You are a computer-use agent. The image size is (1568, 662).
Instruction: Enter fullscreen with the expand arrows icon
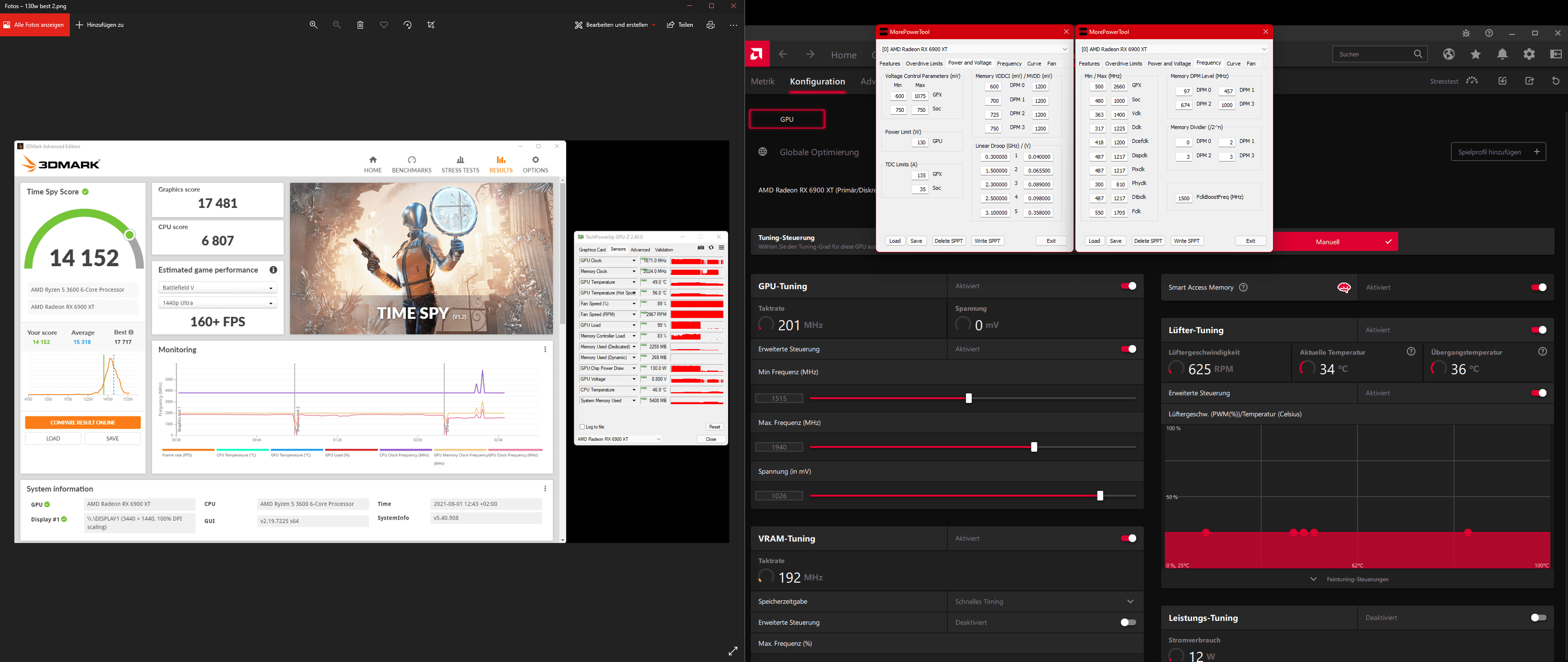coord(733,651)
